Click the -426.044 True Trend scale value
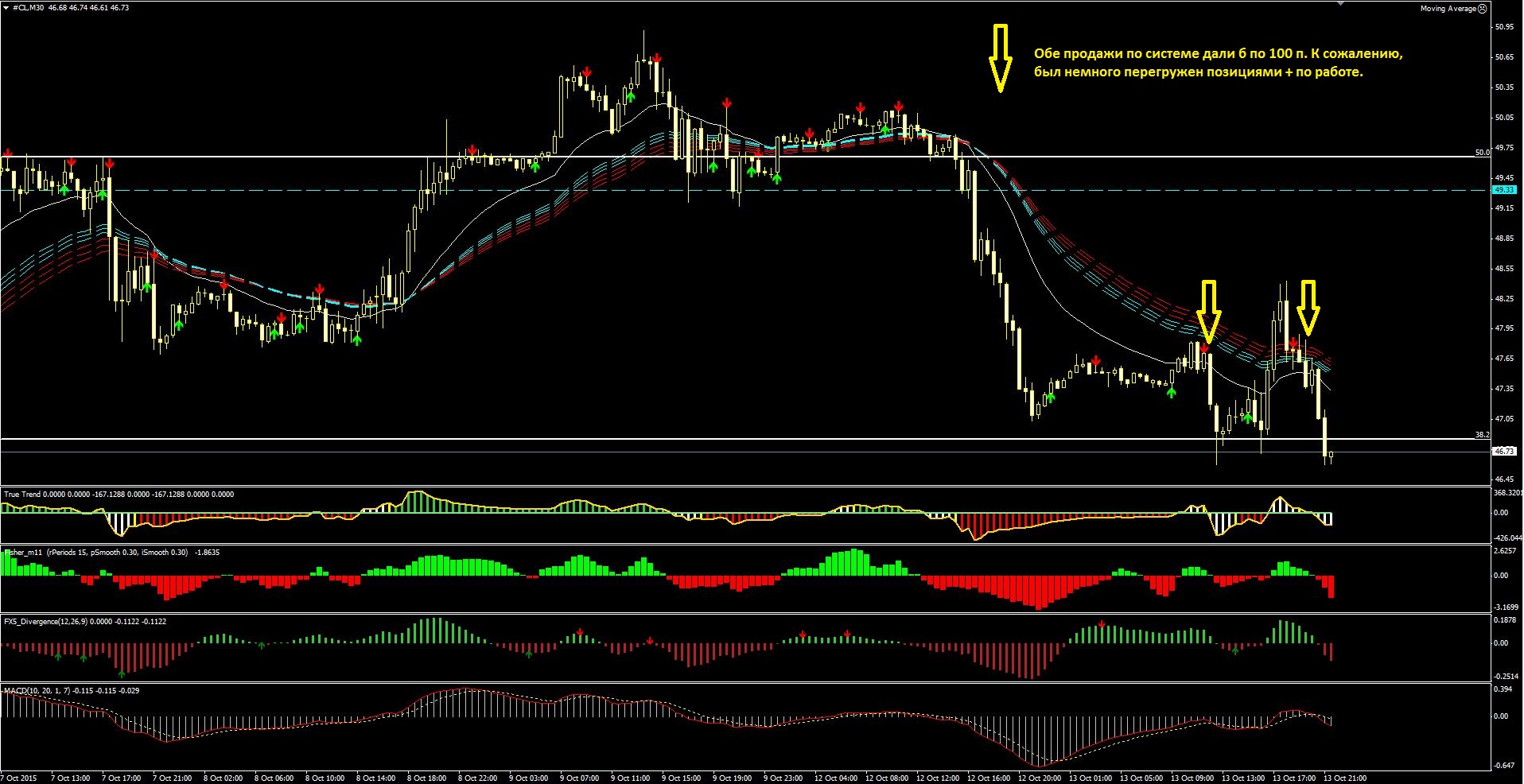 tap(1508, 538)
